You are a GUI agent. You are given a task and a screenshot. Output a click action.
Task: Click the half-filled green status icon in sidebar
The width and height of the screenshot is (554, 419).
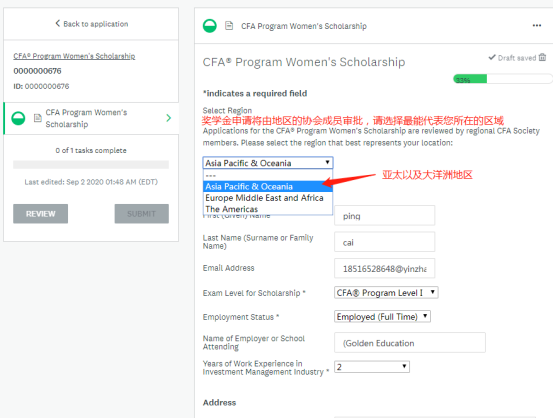(18, 118)
